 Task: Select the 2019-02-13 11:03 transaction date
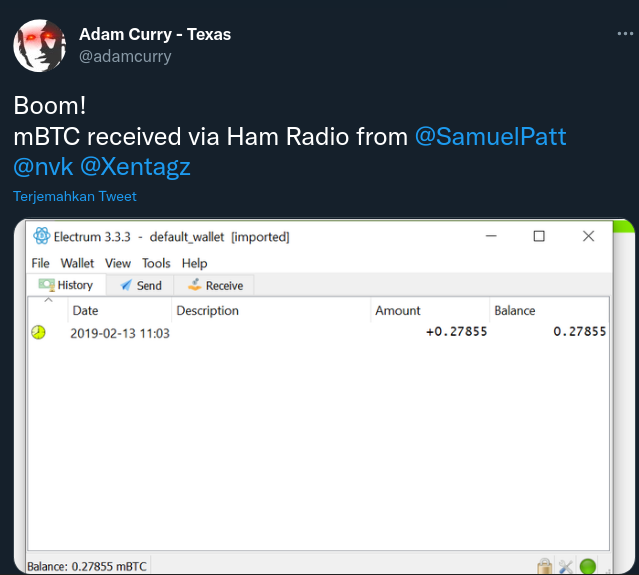pyautogui.click(x=120, y=333)
